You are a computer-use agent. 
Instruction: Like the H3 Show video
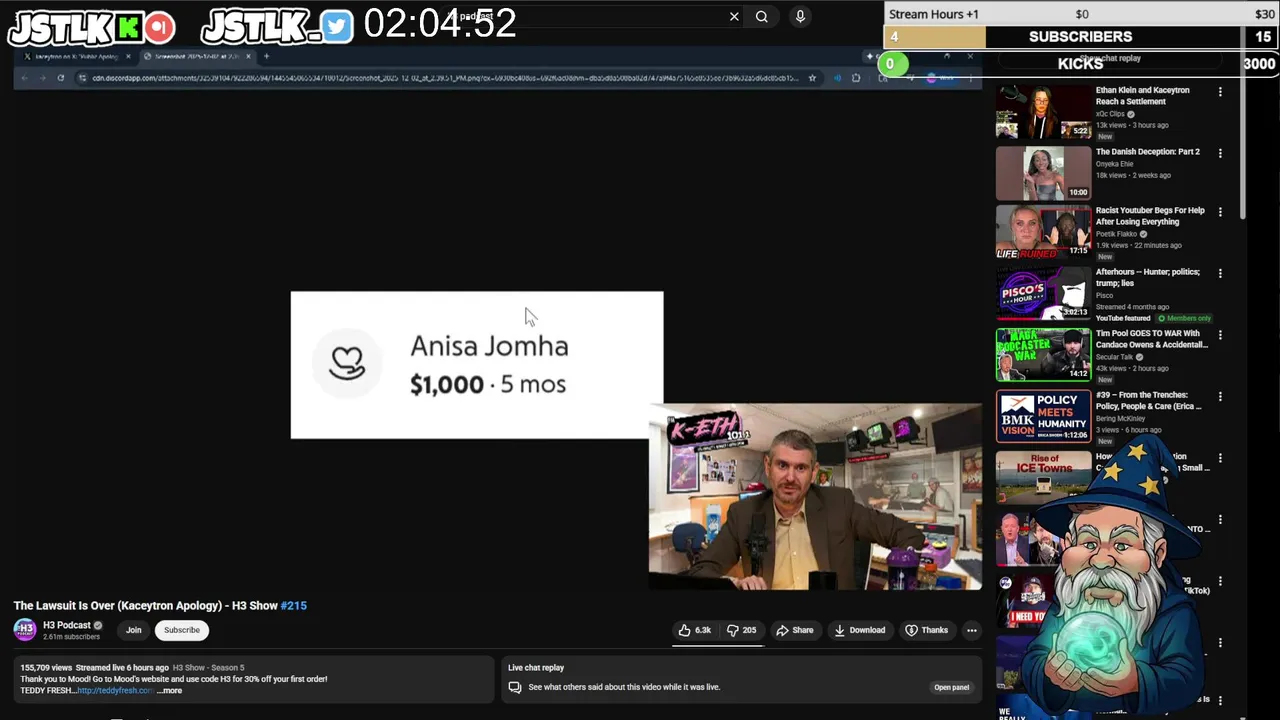[695, 630]
